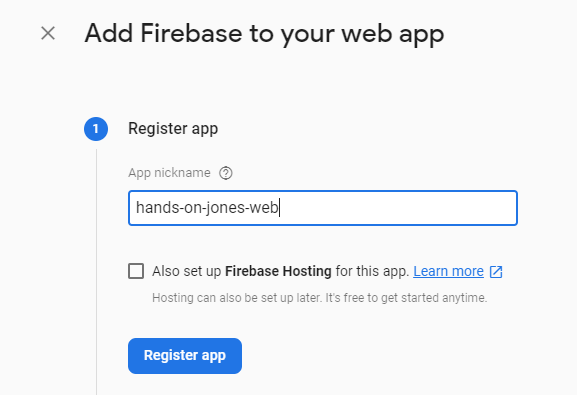
Task: Enable the Firebase Hosting checkbox
Action: (136, 271)
